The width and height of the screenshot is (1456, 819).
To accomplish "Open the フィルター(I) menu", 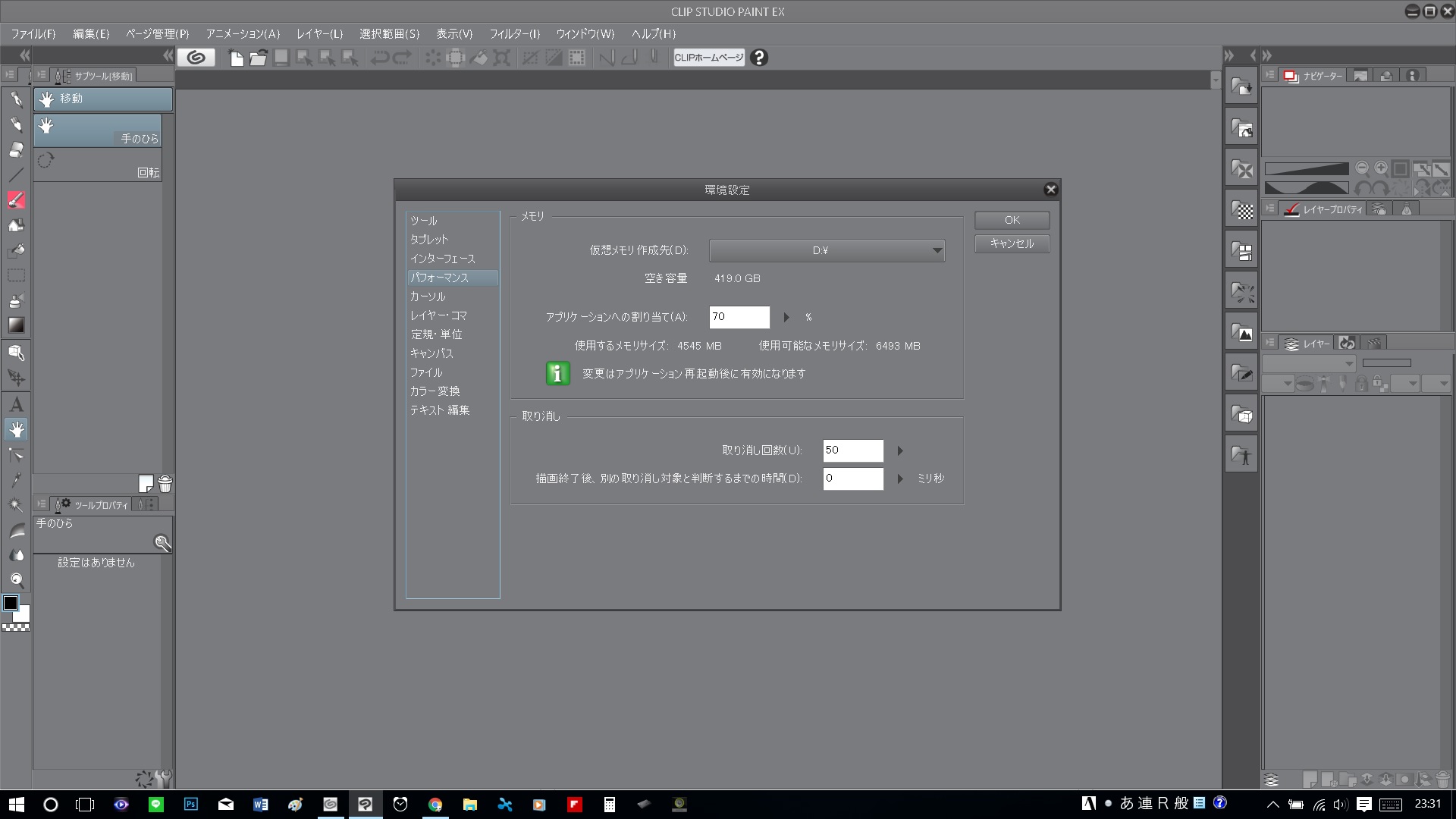I will (514, 34).
